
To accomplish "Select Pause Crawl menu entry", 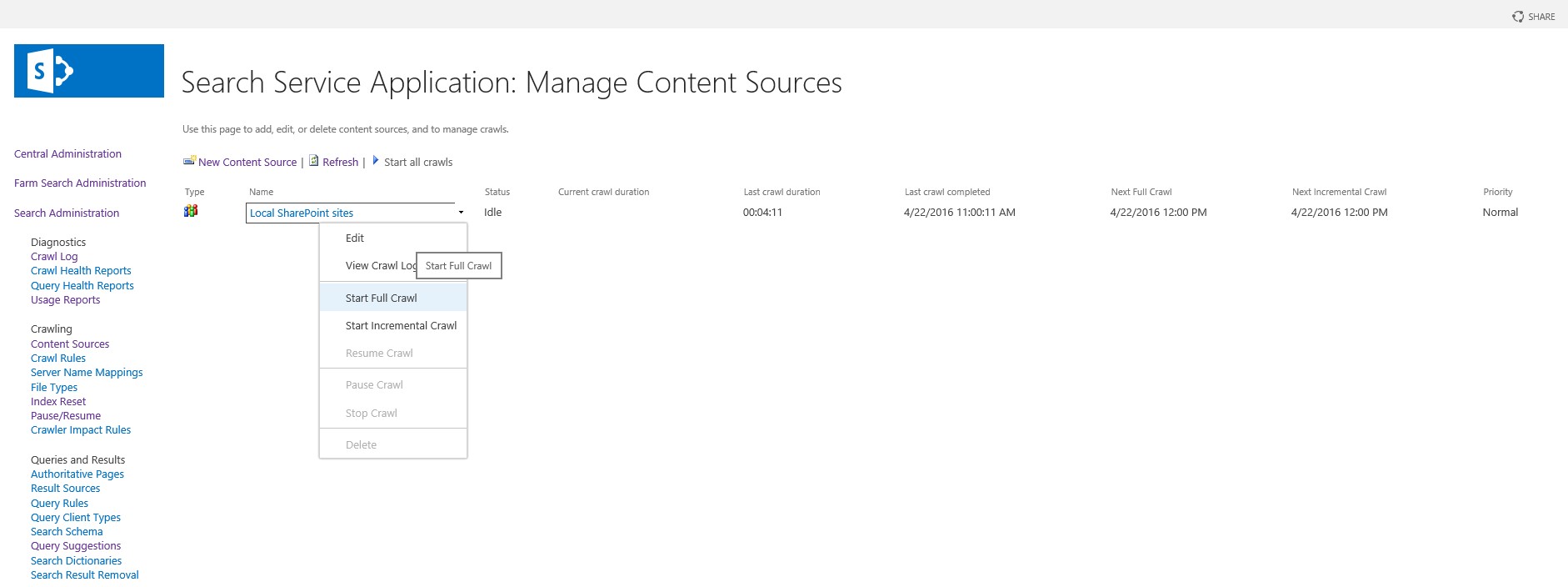I will tap(393, 385).
